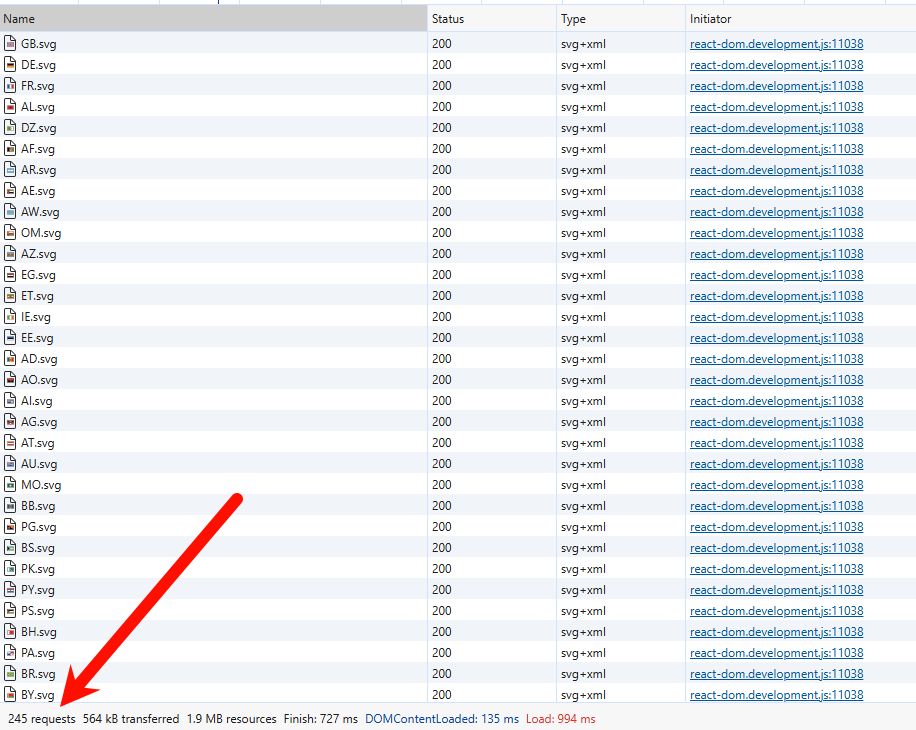Click the AR.svg file icon
Viewport: 916px width, 730px height.
click(x=10, y=170)
